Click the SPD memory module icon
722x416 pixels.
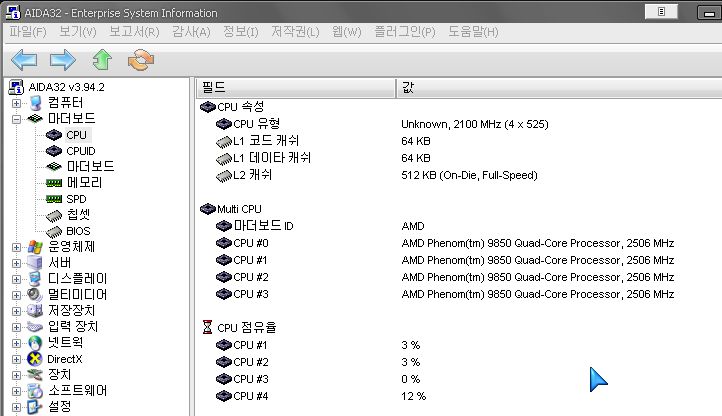(54, 199)
